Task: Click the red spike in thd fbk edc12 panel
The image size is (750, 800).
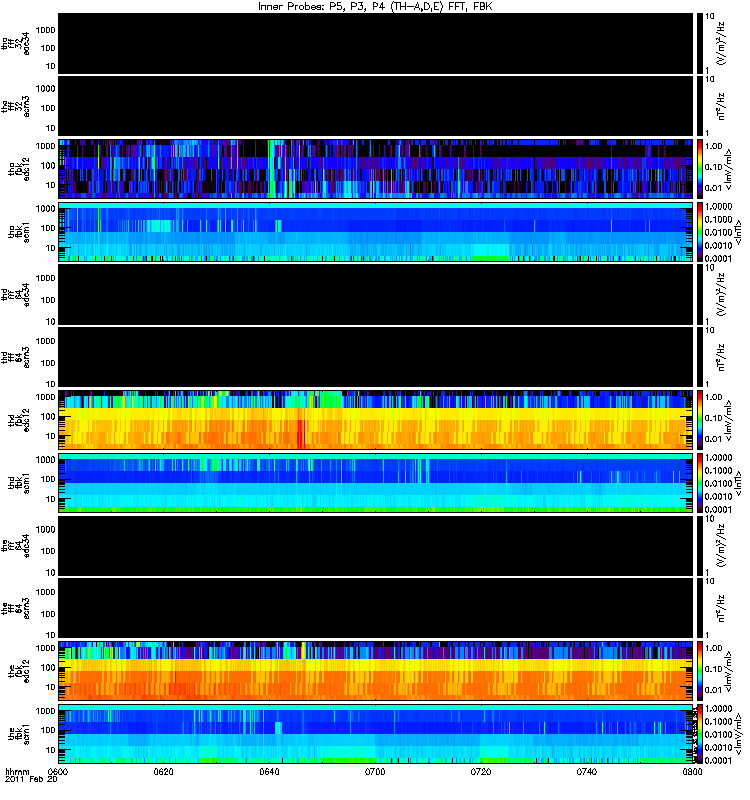Action: 301,434
